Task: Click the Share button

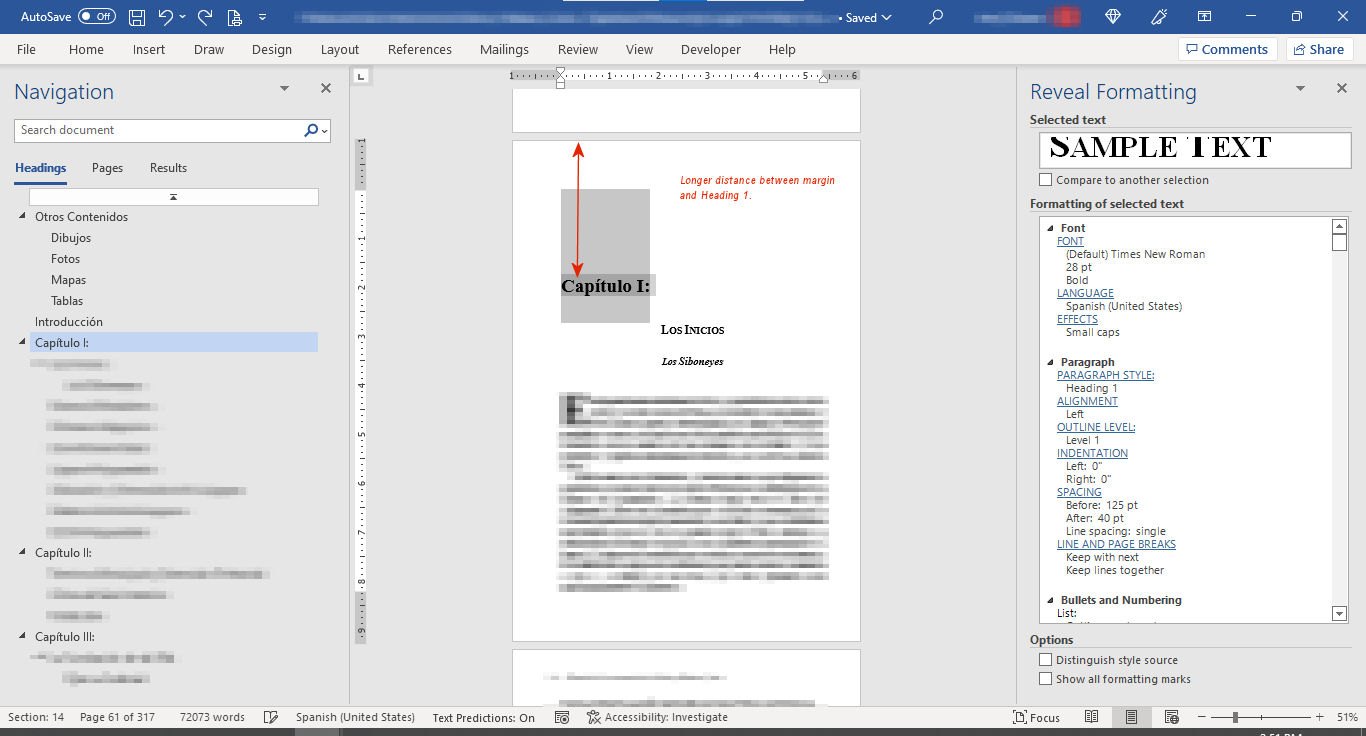Action: tap(1318, 49)
